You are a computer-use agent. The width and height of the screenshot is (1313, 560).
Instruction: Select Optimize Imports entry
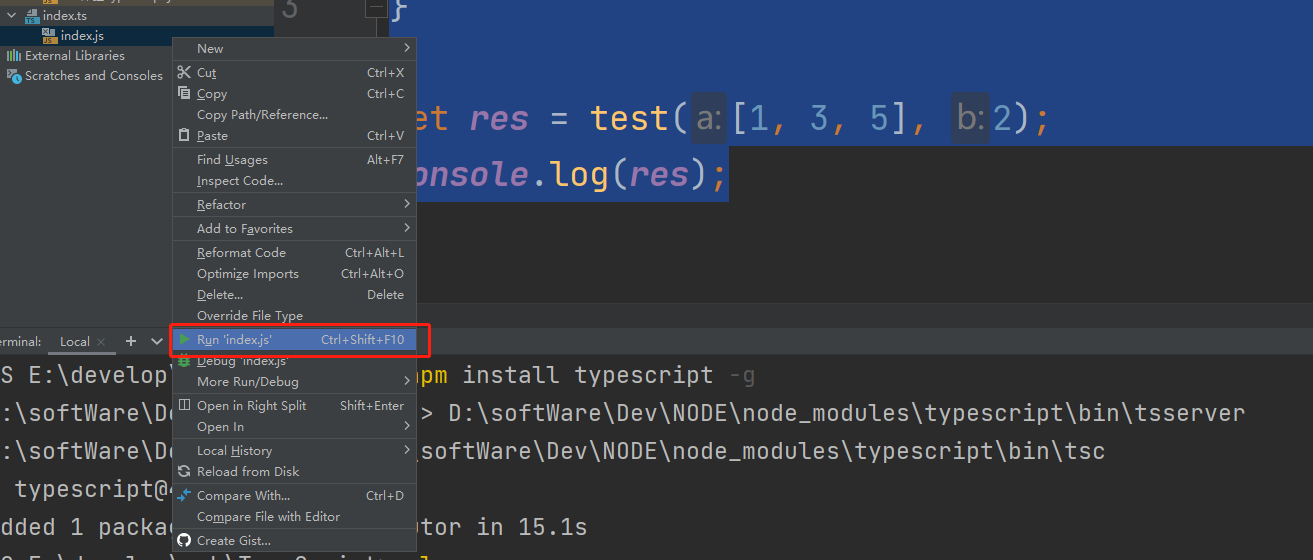(294, 273)
